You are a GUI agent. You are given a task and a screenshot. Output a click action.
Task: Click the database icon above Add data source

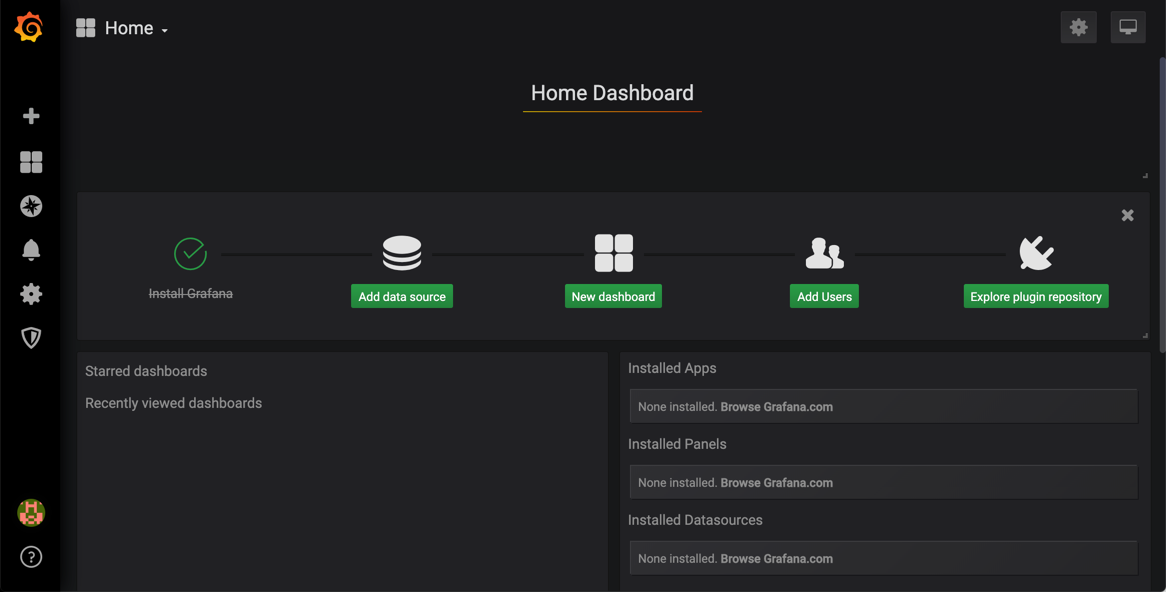pos(402,252)
